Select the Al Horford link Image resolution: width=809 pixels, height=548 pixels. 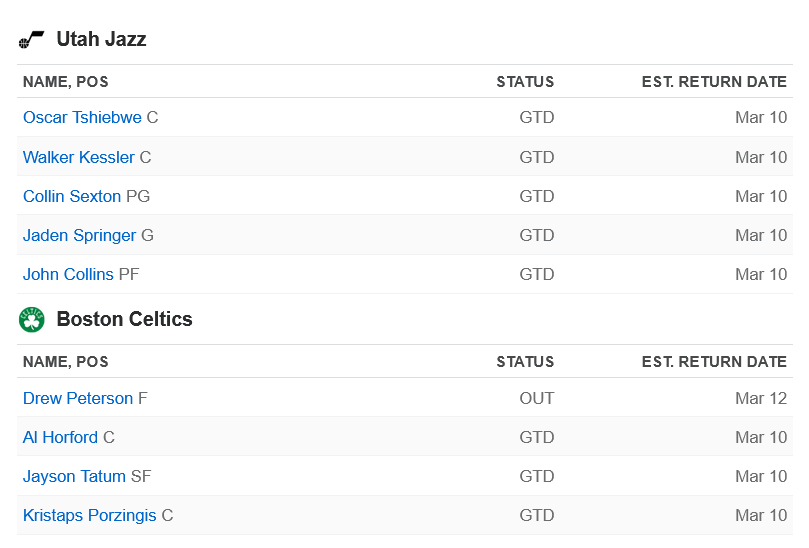coord(60,437)
